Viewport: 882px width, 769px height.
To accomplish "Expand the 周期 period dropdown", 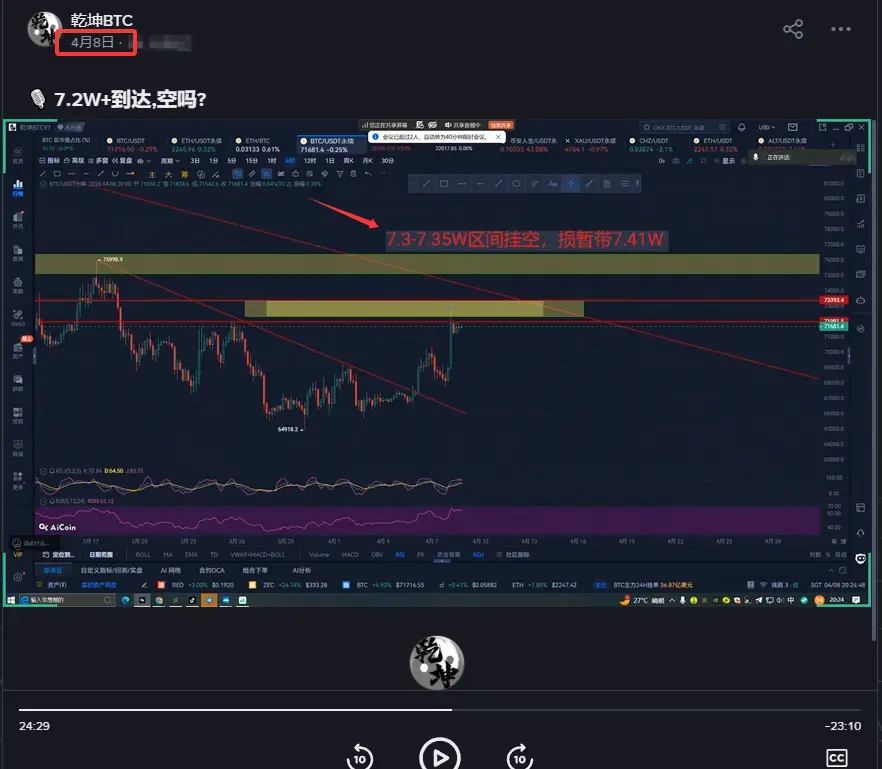I will click(170, 161).
